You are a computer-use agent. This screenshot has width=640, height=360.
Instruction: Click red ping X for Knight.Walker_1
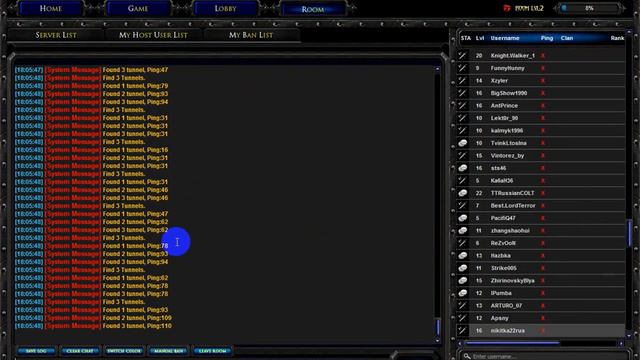pyautogui.click(x=543, y=56)
